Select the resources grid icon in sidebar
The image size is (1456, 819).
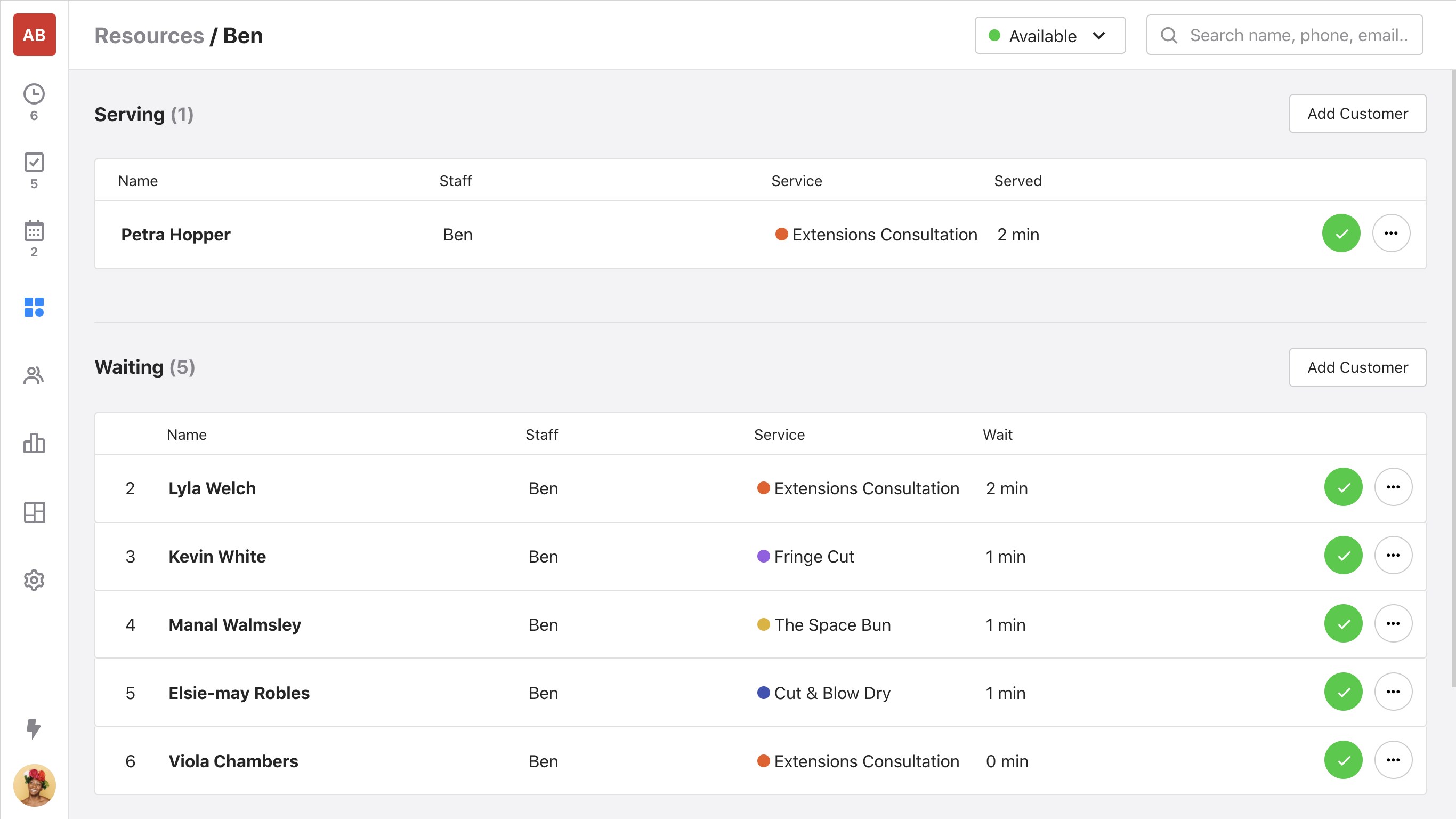coord(34,307)
